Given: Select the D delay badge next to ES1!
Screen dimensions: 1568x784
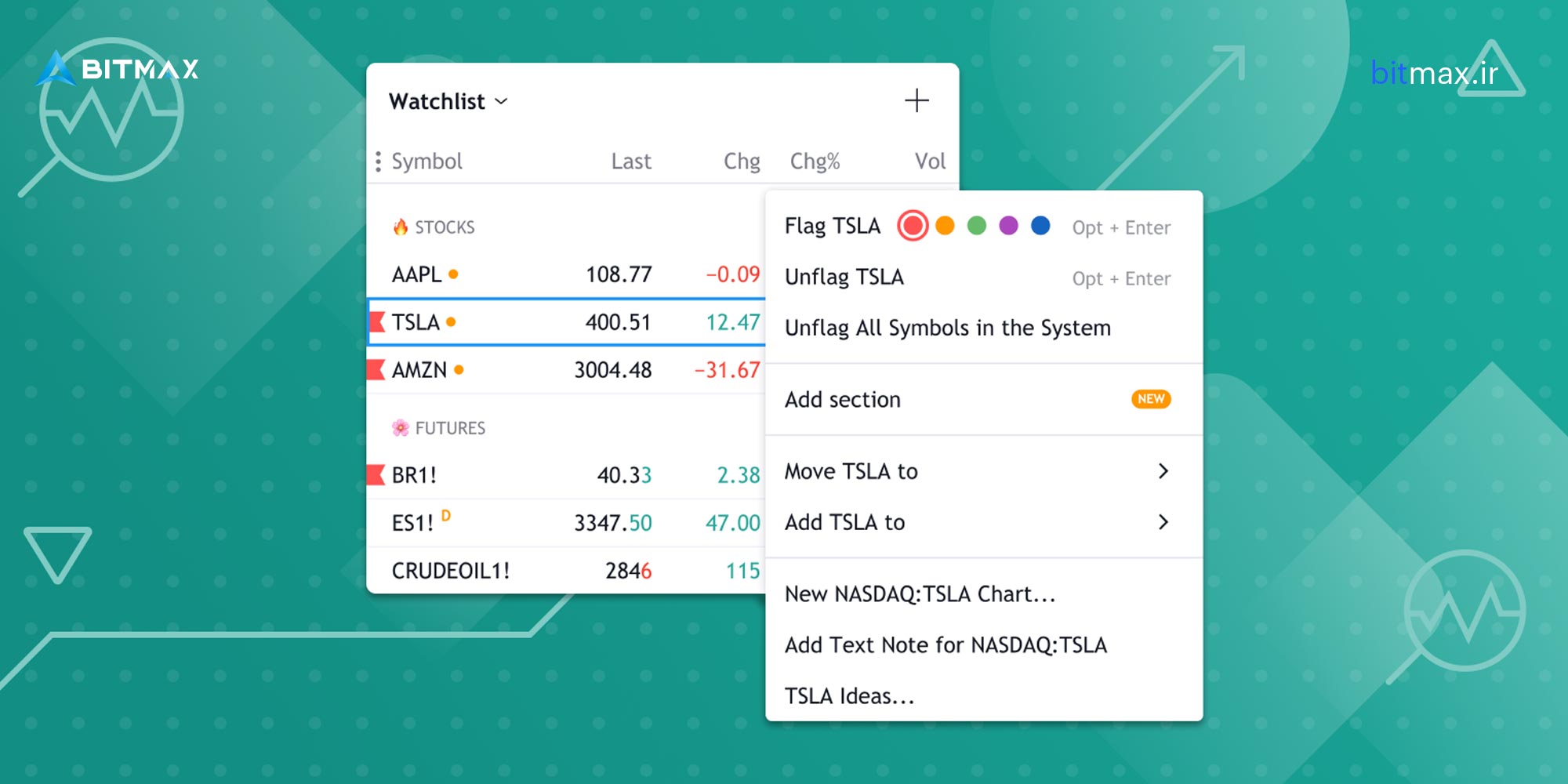Looking at the screenshot, I should pos(446,515).
